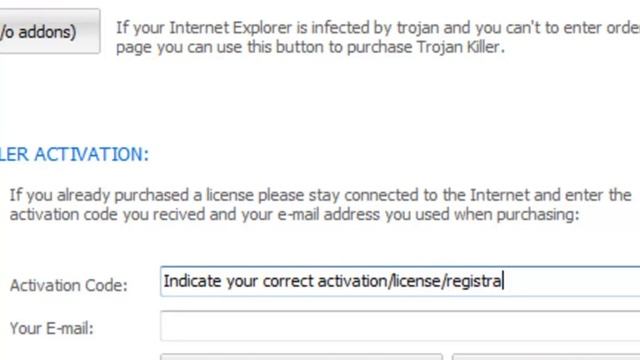Image resolution: width=640 pixels, height=360 pixels.
Task: Select the Activation Code label
Action: point(69,285)
